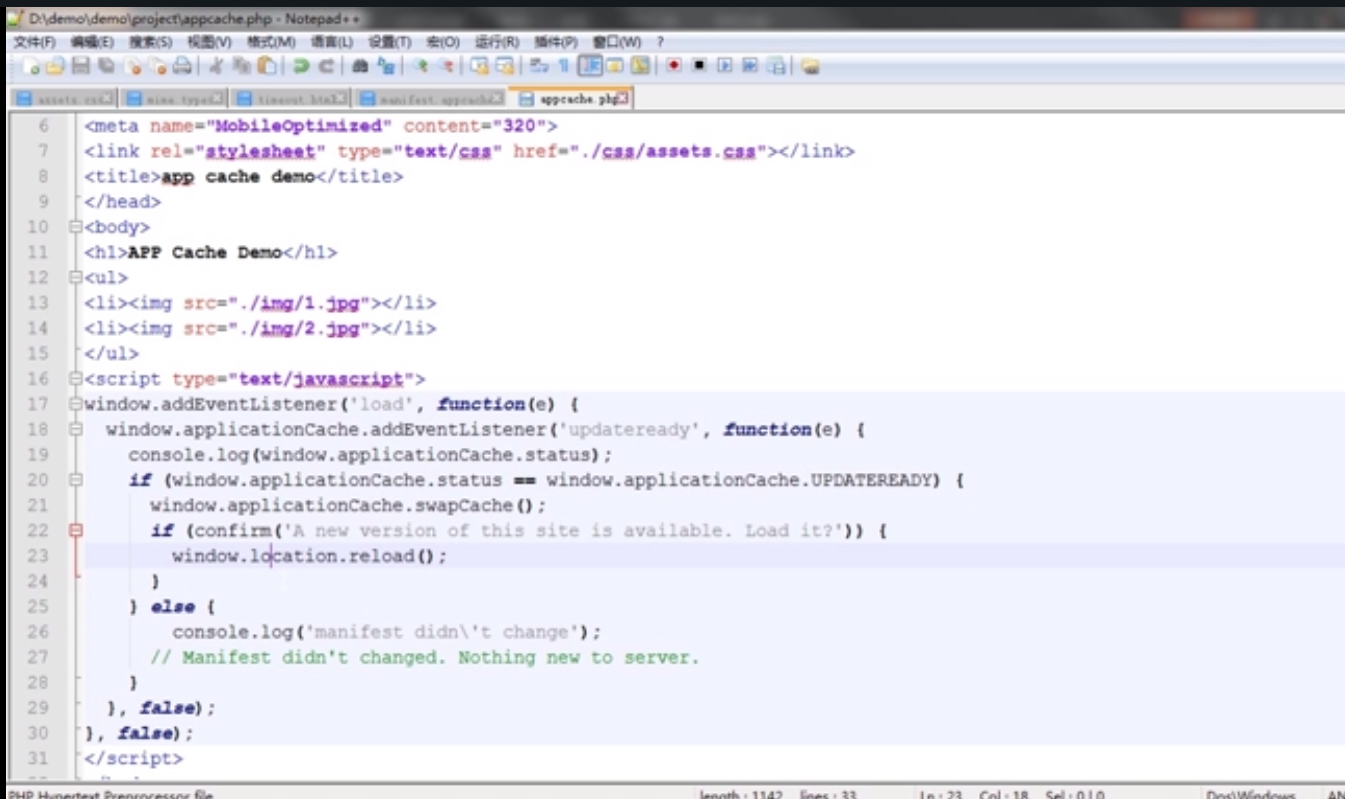
Task: Undo the last edit with green arrow
Action: (x=302, y=66)
